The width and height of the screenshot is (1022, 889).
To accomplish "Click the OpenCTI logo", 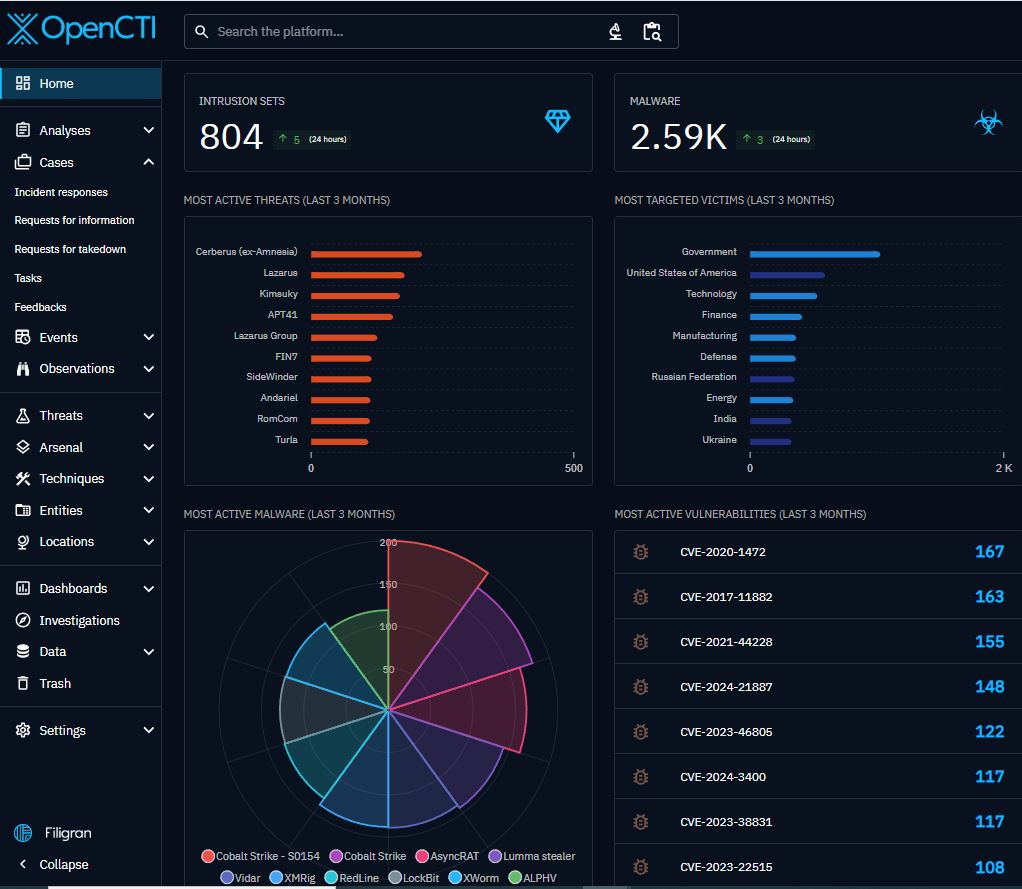I will pos(80,29).
